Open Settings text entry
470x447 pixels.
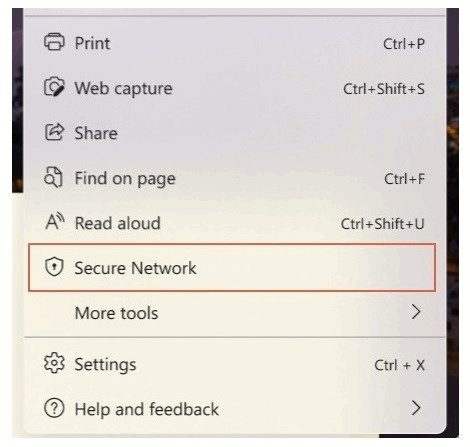click(105, 364)
